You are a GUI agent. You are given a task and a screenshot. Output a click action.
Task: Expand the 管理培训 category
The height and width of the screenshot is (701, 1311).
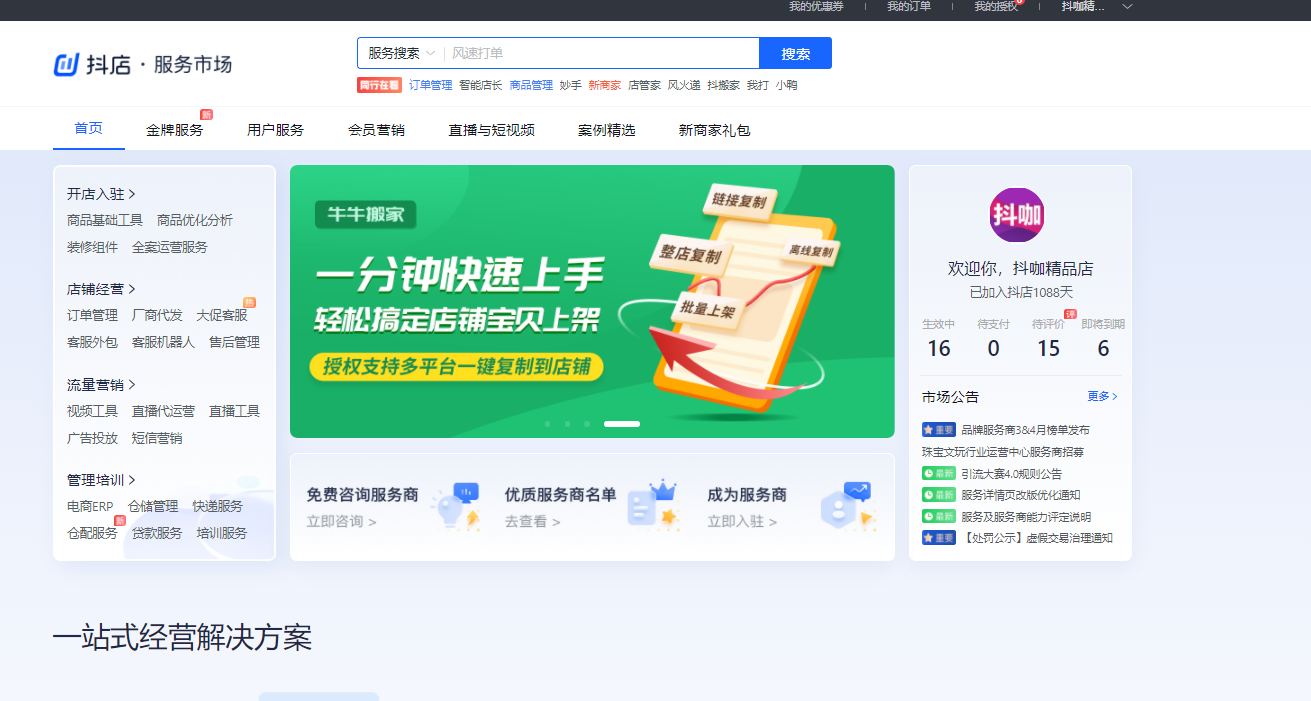(101, 480)
